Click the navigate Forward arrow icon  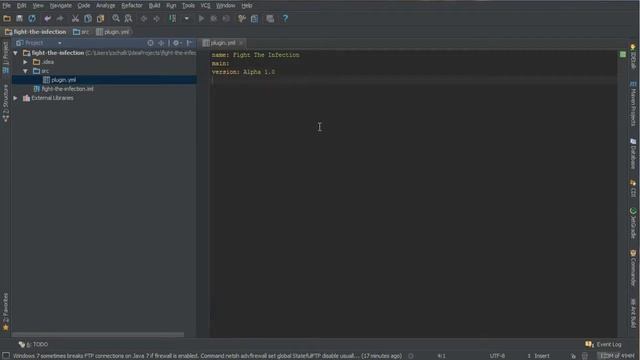156,18
